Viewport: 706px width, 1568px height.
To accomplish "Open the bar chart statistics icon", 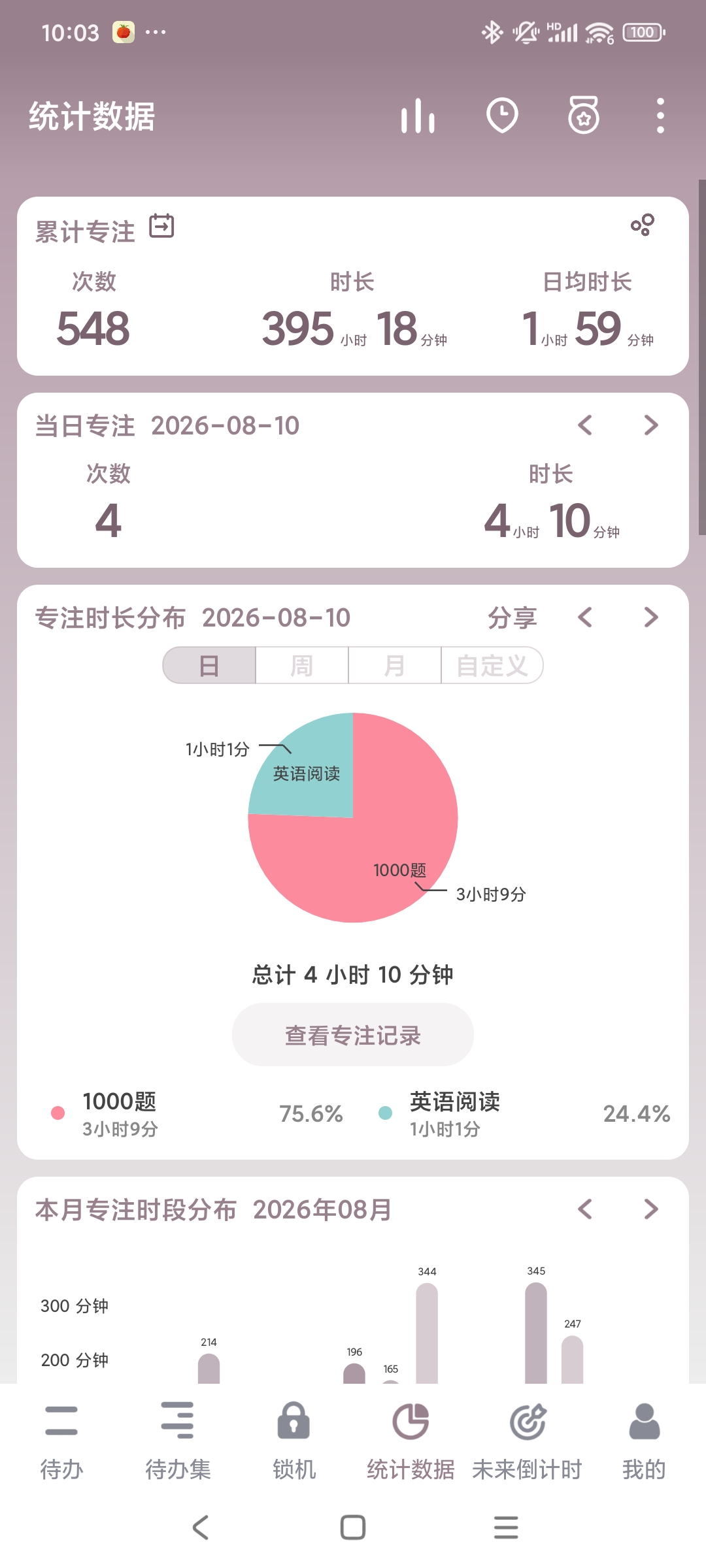I will click(418, 116).
